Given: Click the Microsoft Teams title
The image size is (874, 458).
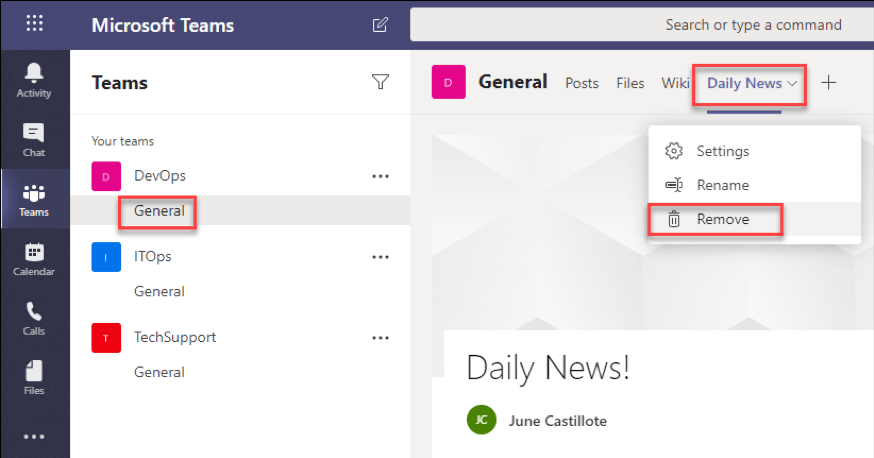Looking at the screenshot, I should (x=163, y=25).
